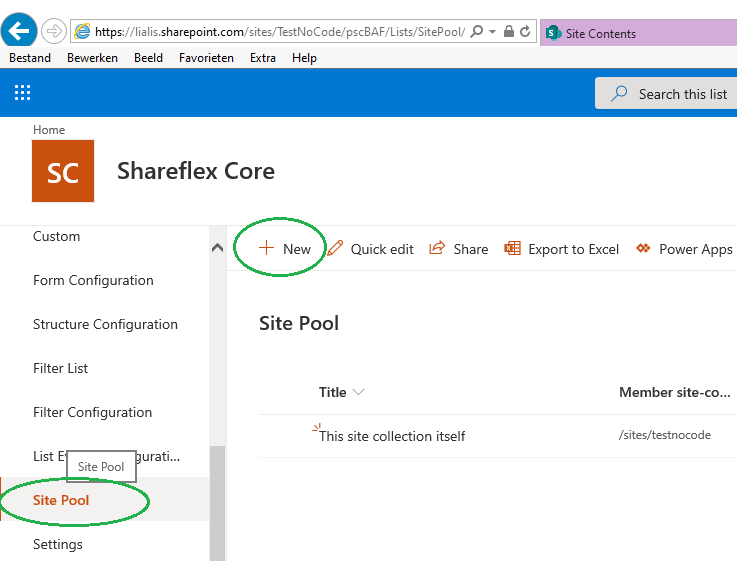737x561 pixels.
Task: Click the left navigation scrollbar thumb
Action: coord(217,503)
